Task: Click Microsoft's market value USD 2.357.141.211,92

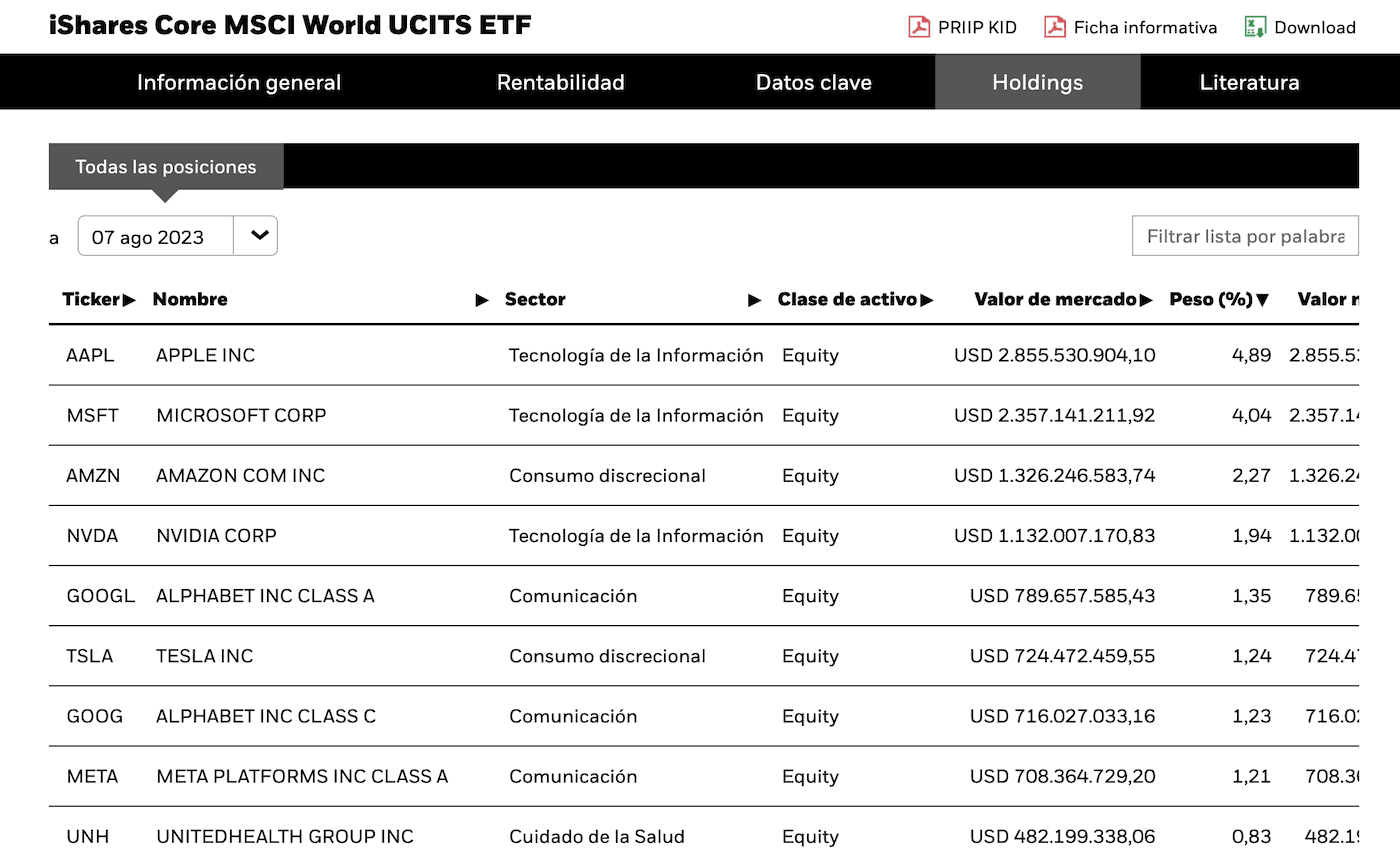Action: pos(1054,415)
